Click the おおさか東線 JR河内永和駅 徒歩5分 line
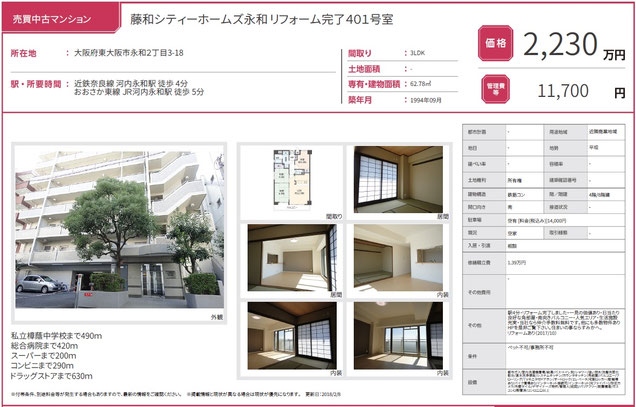This screenshot has height=407, width=636. 139,92
